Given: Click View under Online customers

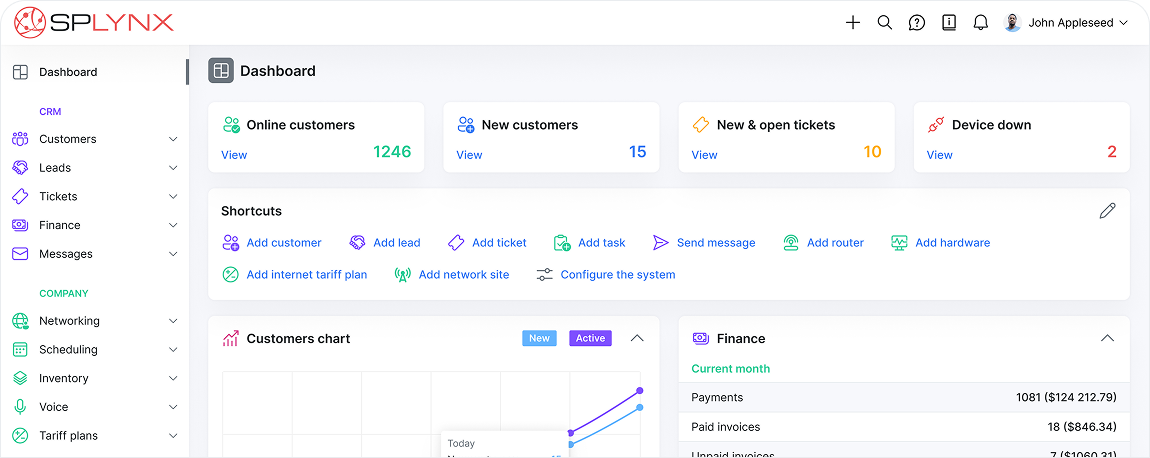Looking at the screenshot, I should (x=234, y=155).
